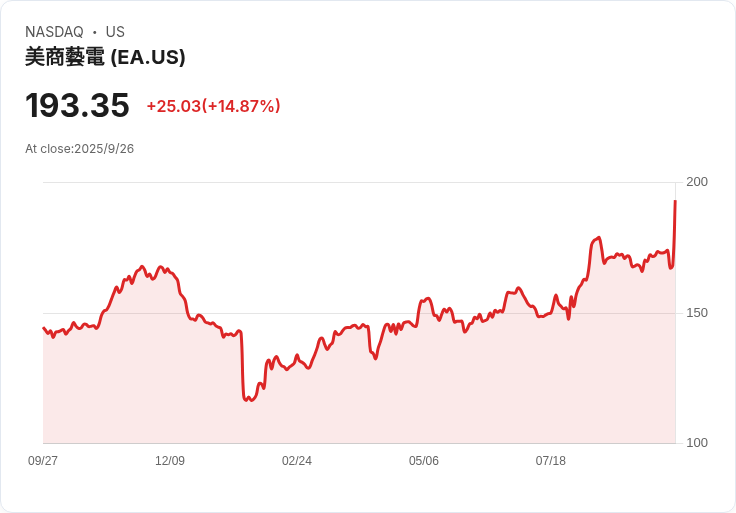Click the 100 price axis label
Screen dimensions: 736x513
click(697, 443)
